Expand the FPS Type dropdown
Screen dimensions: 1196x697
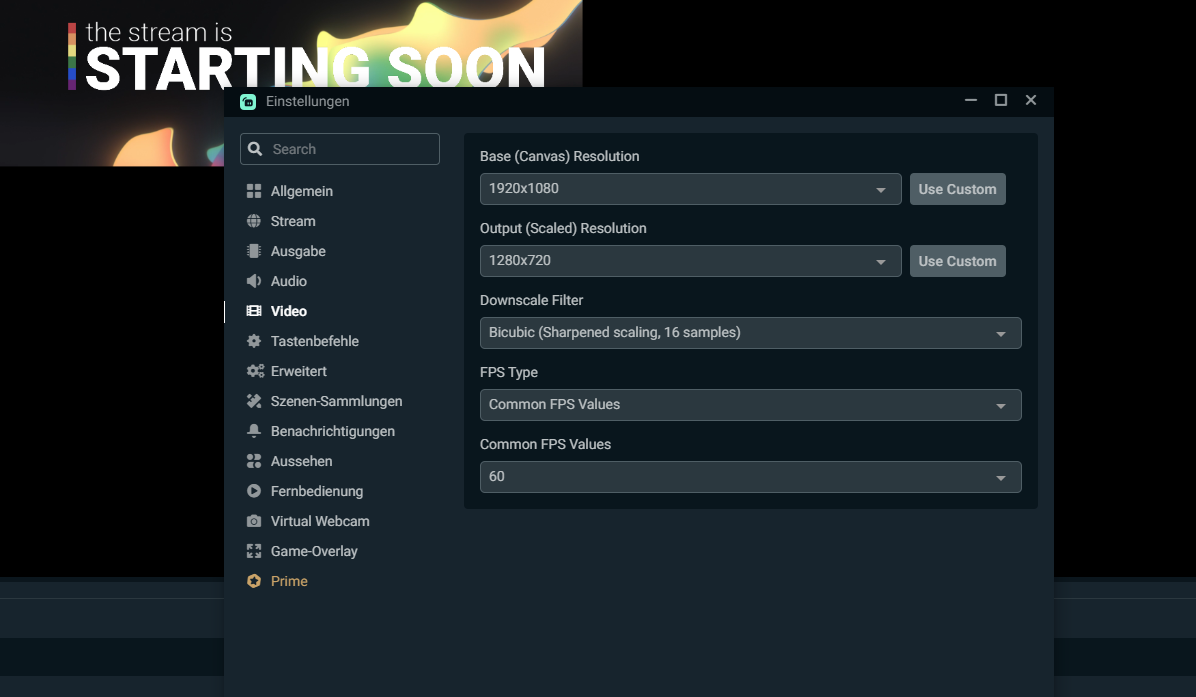click(x=750, y=405)
